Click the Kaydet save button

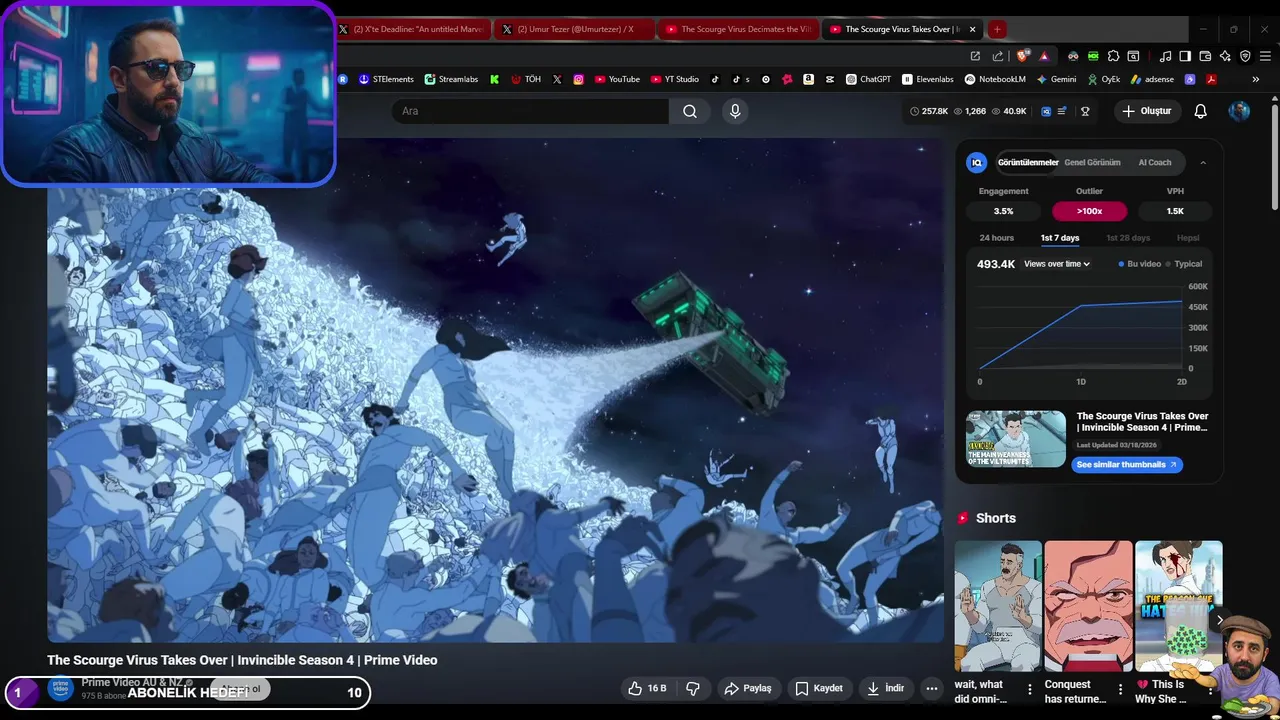[819, 688]
